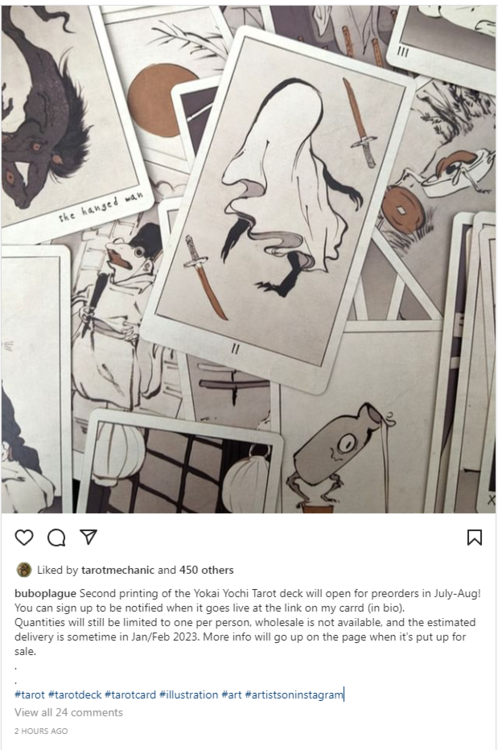Expand View all 24 comments
498x750 pixels.
click(x=68, y=712)
